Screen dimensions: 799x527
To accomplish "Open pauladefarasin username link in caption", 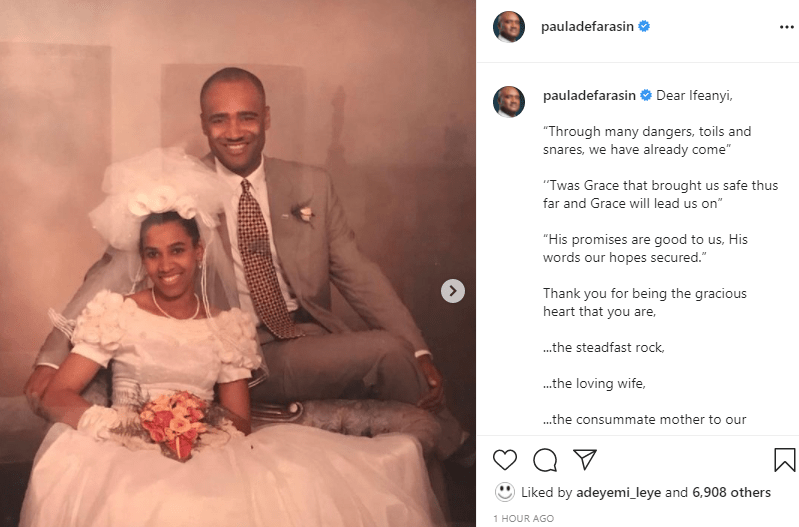I will pyautogui.click(x=589, y=96).
